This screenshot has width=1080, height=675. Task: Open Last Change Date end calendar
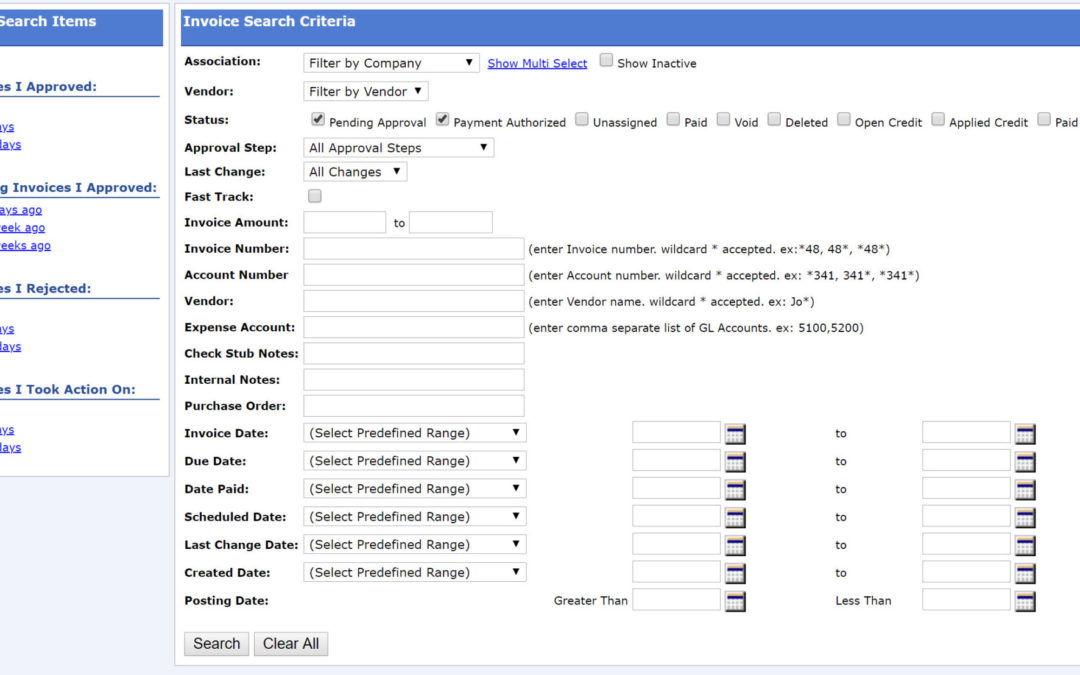pos(1025,546)
